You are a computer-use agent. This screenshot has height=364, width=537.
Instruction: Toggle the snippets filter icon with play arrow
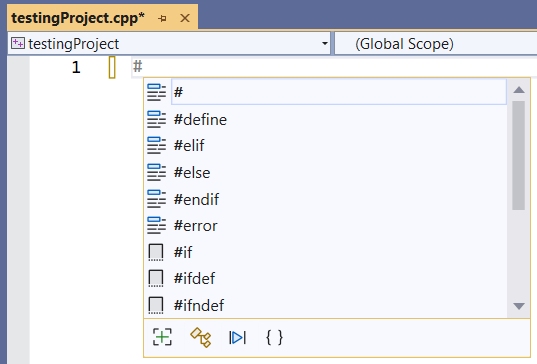coord(237,338)
